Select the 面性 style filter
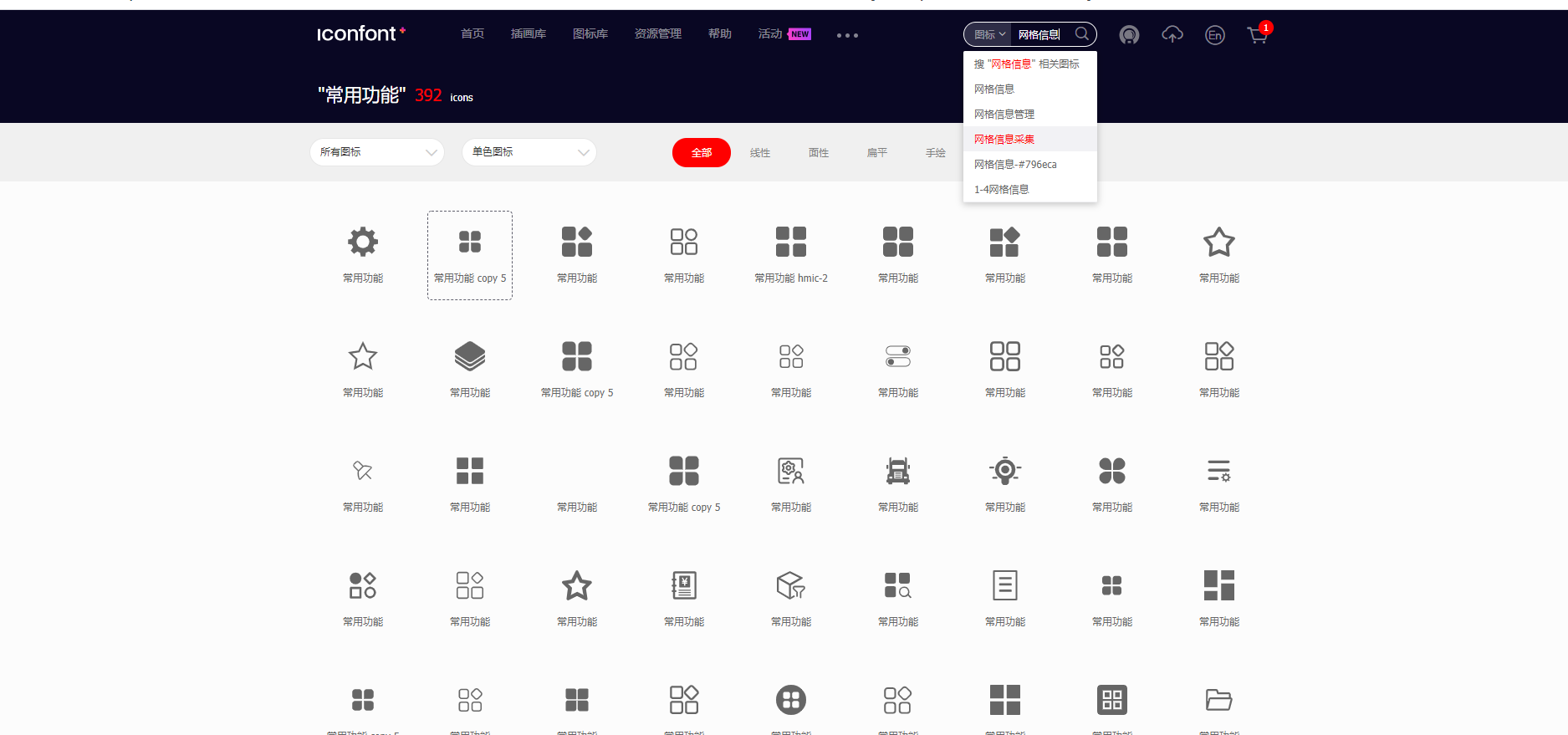Screen dimensions: 1568x735 coord(819,152)
